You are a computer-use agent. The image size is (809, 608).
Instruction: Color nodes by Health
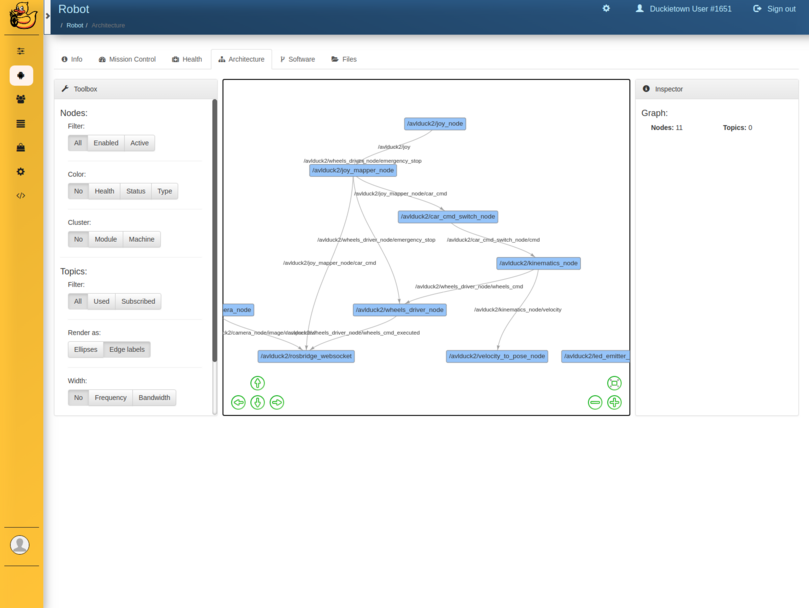click(104, 191)
